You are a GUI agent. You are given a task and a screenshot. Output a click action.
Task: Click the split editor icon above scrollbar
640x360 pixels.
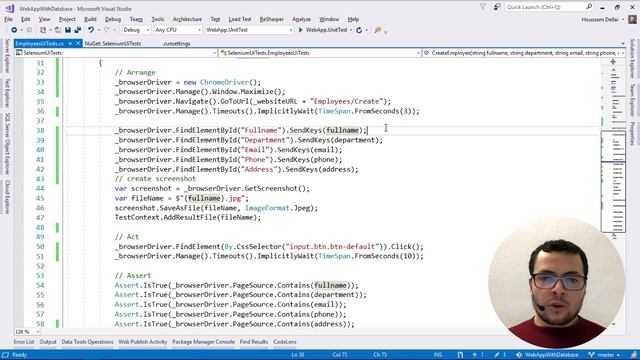pos(613,62)
